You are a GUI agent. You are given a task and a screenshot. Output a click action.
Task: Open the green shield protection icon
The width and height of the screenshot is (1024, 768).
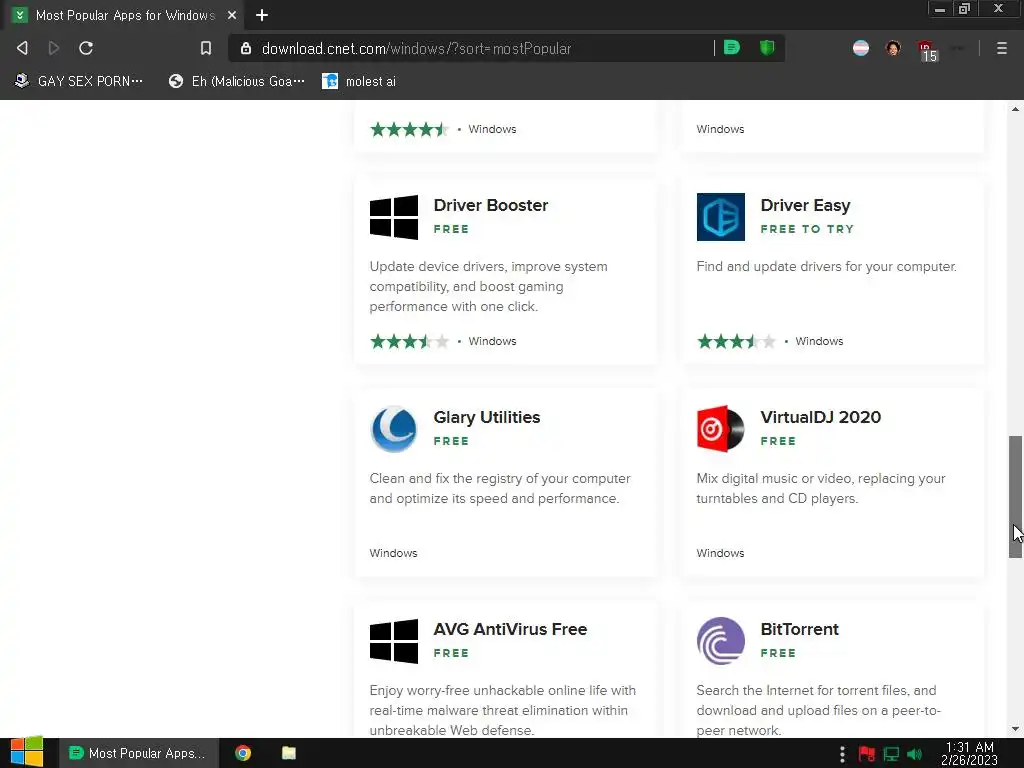coord(767,48)
